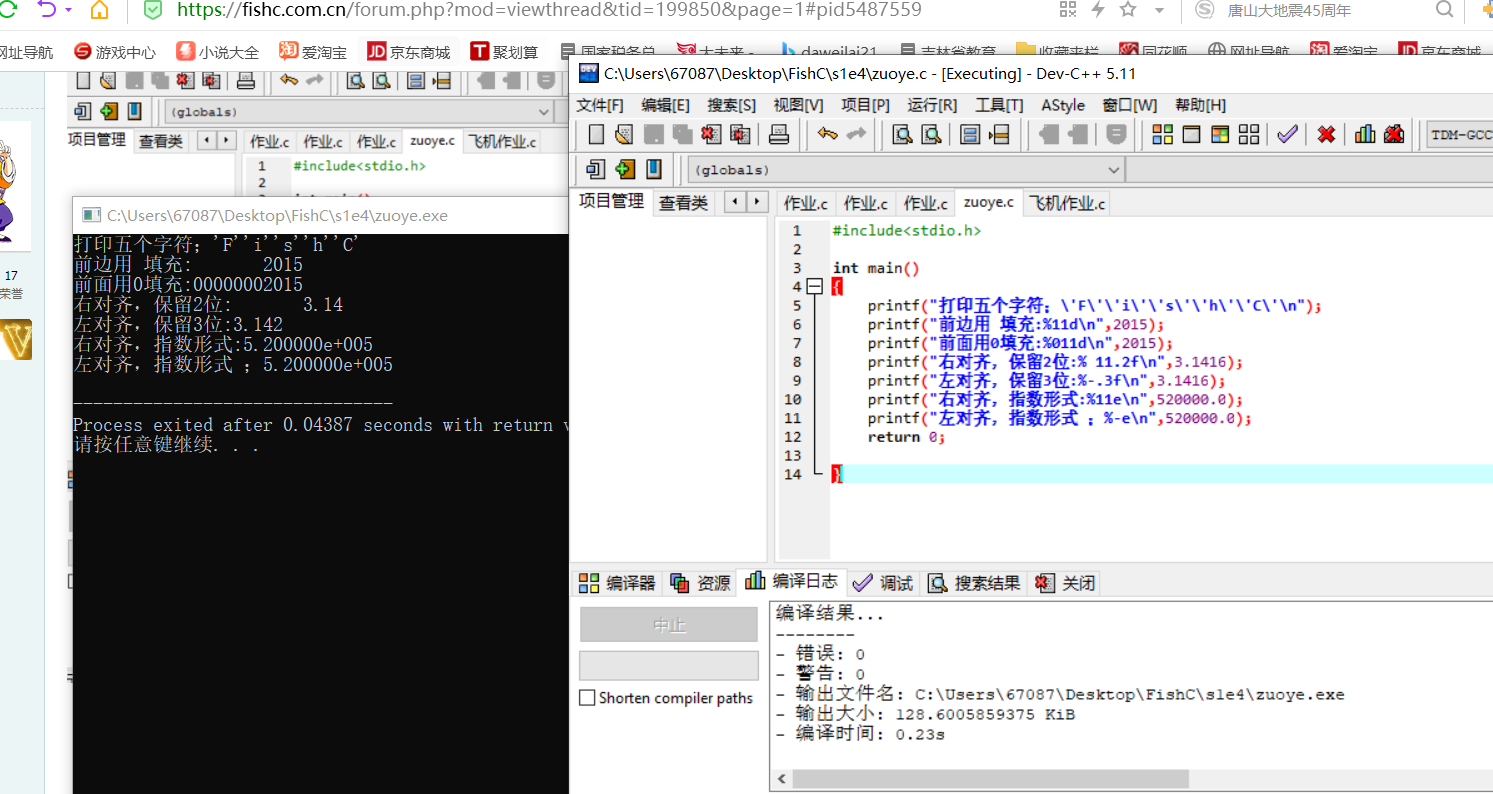Switch to 查看类 tab in front Dev-C++
The height and width of the screenshot is (794, 1493).
pos(683,203)
